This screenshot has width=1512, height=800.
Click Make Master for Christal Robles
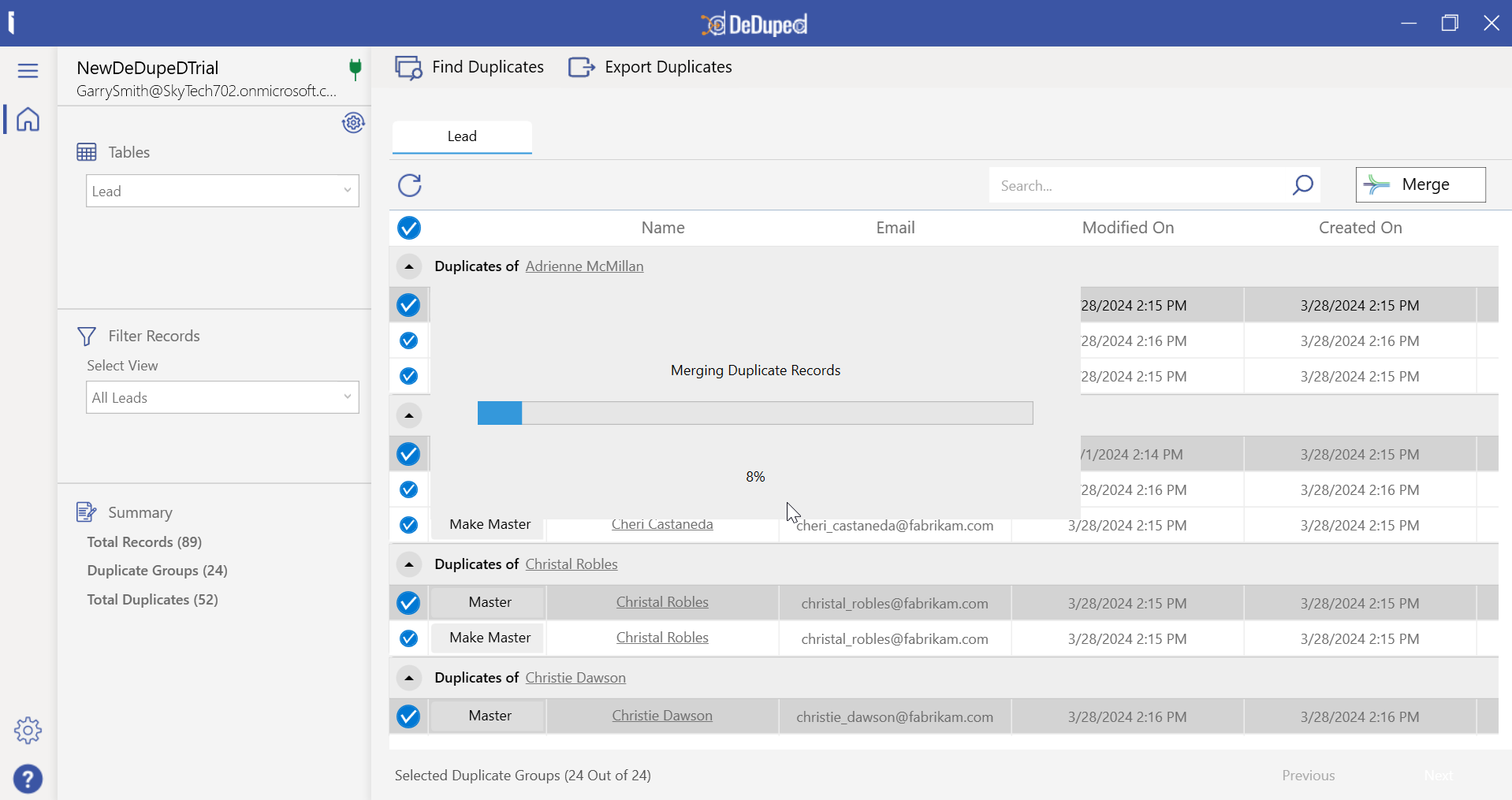click(x=490, y=638)
